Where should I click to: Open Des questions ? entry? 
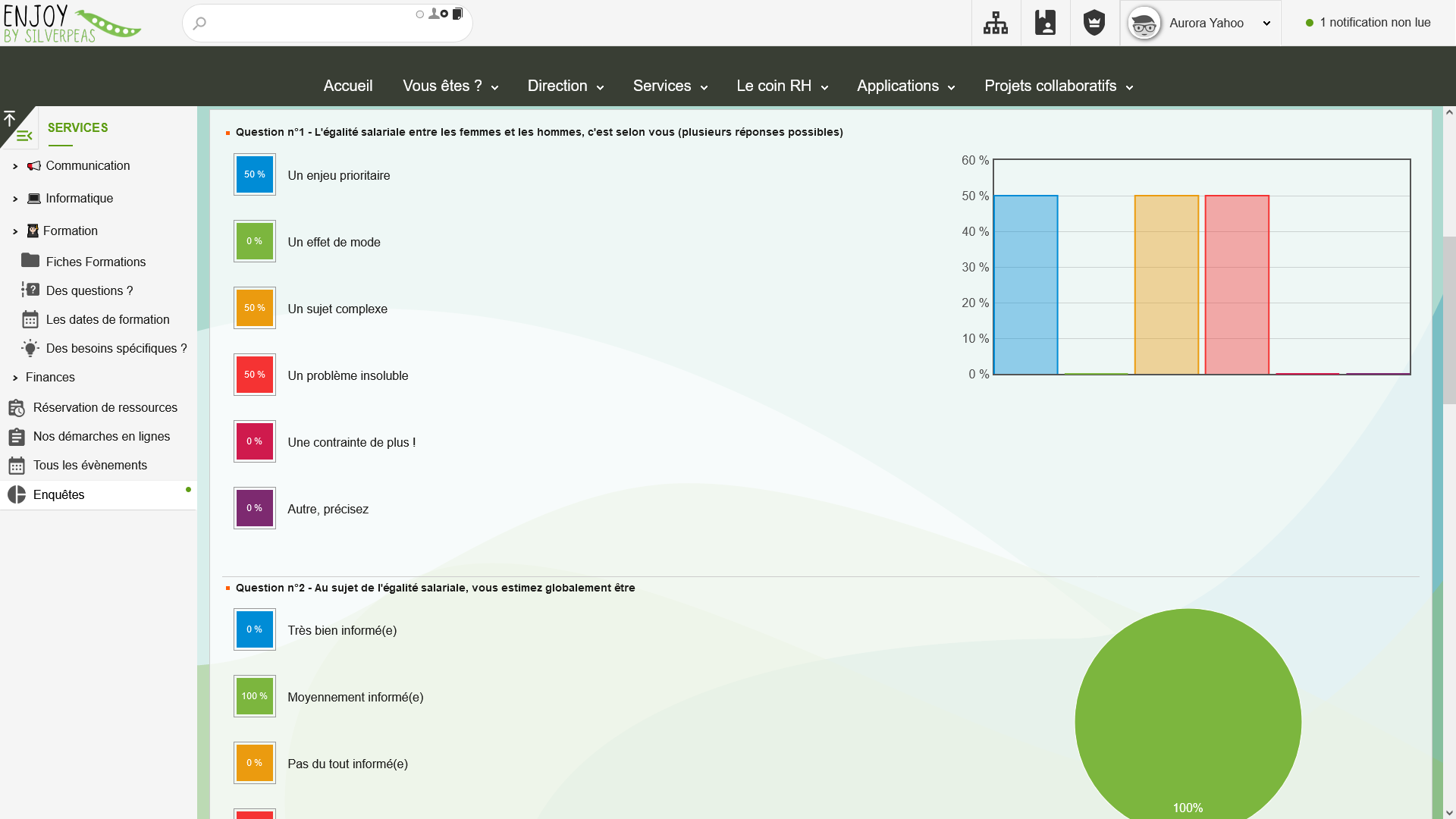[89, 290]
